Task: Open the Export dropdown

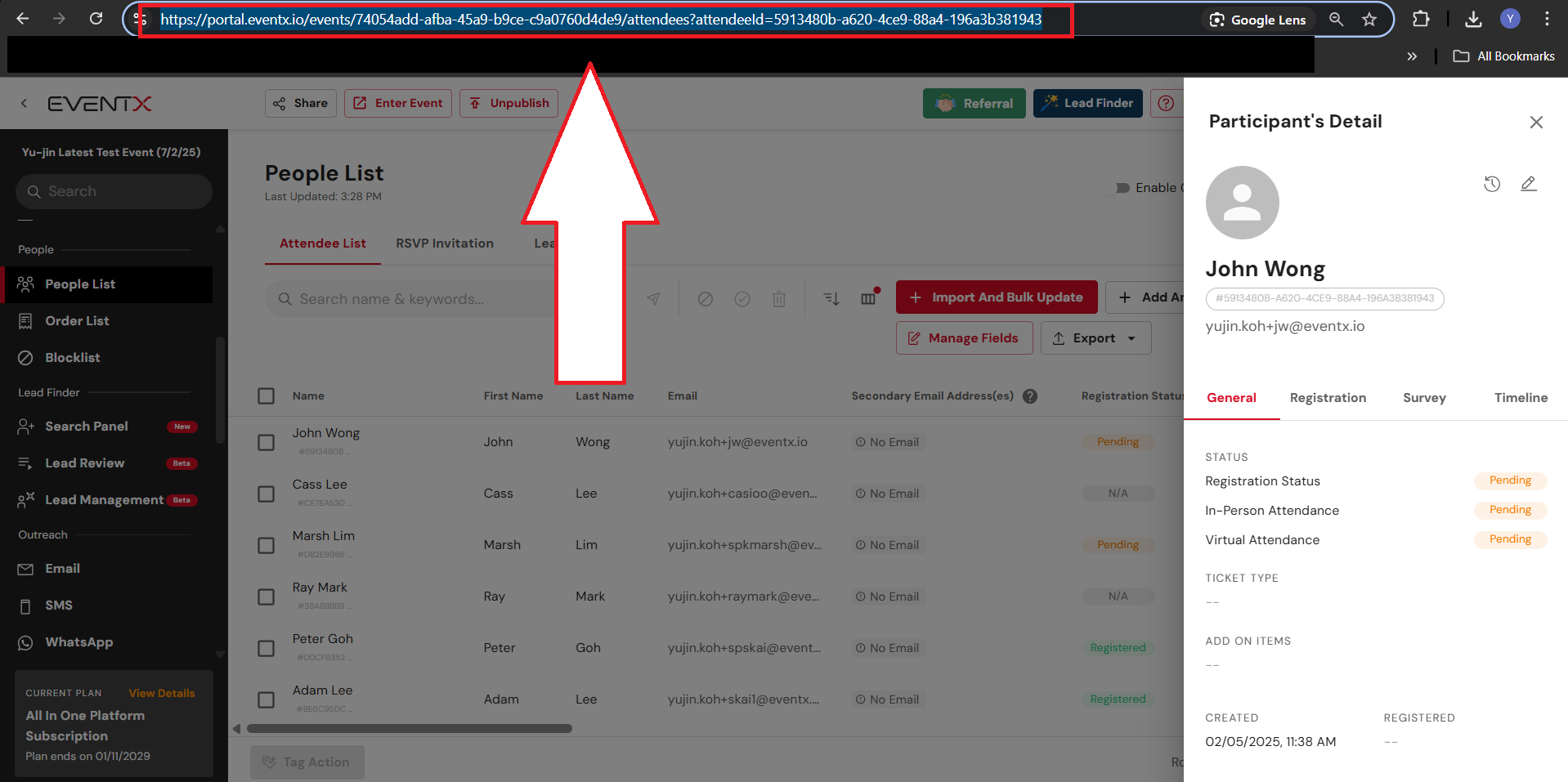Action: (1096, 338)
